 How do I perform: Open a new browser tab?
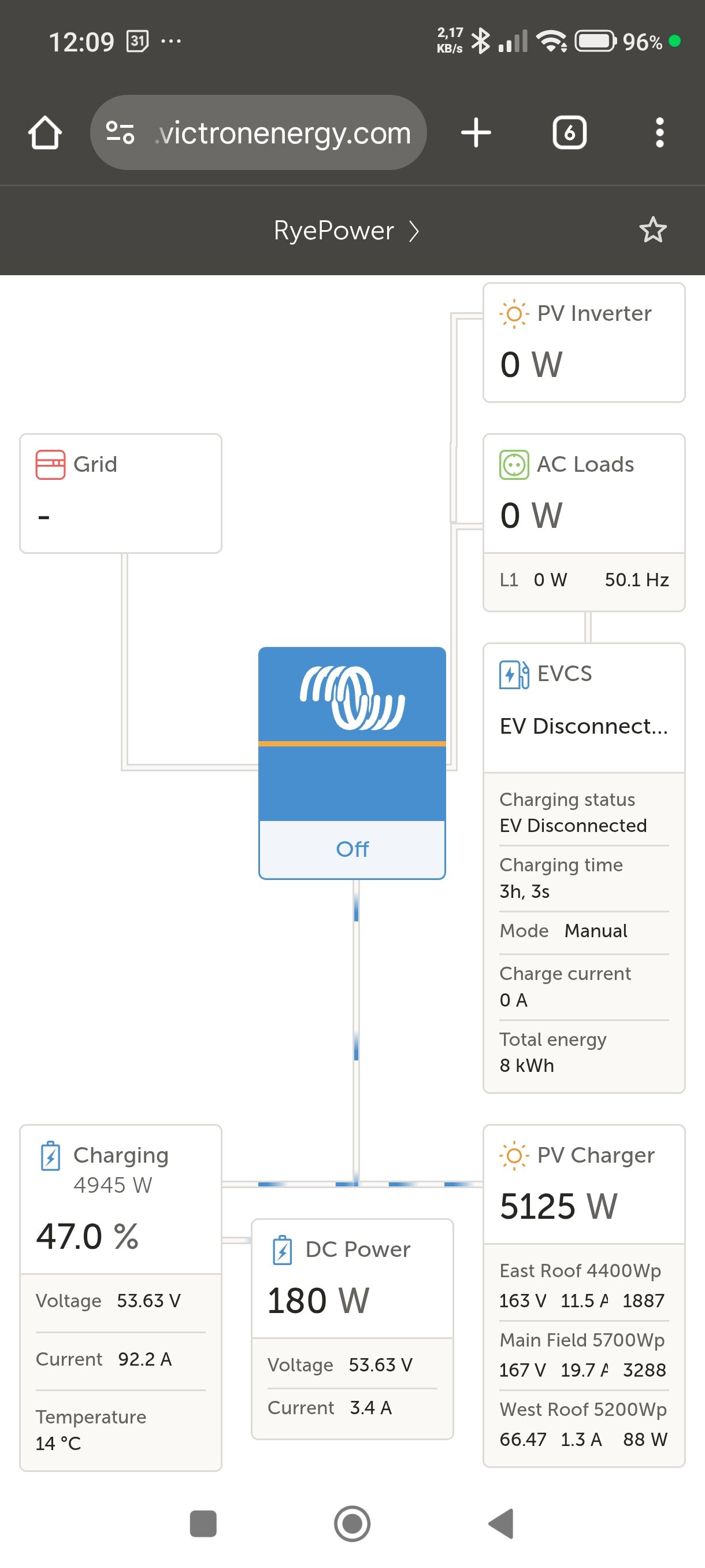tap(476, 132)
